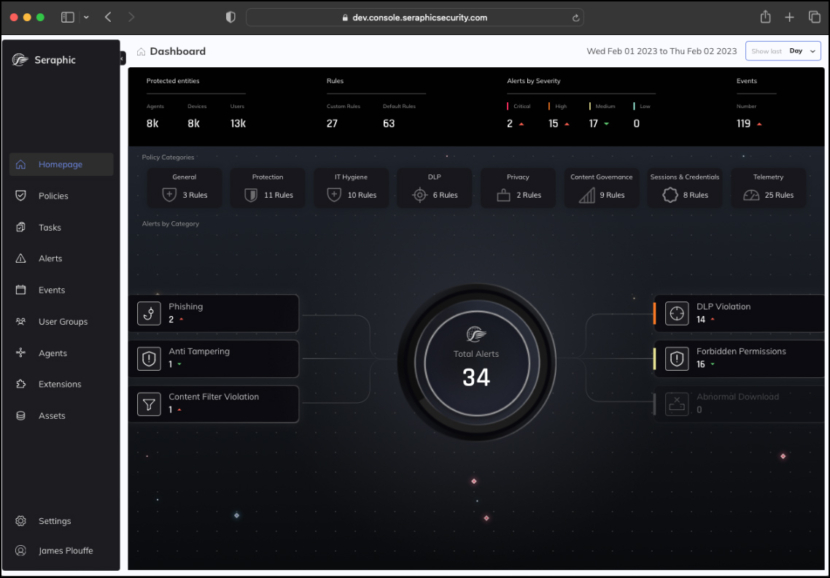Select the IT Hygiene 10 Rules card
The height and width of the screenshot is (578, 830).
click(x=351, y=188)
